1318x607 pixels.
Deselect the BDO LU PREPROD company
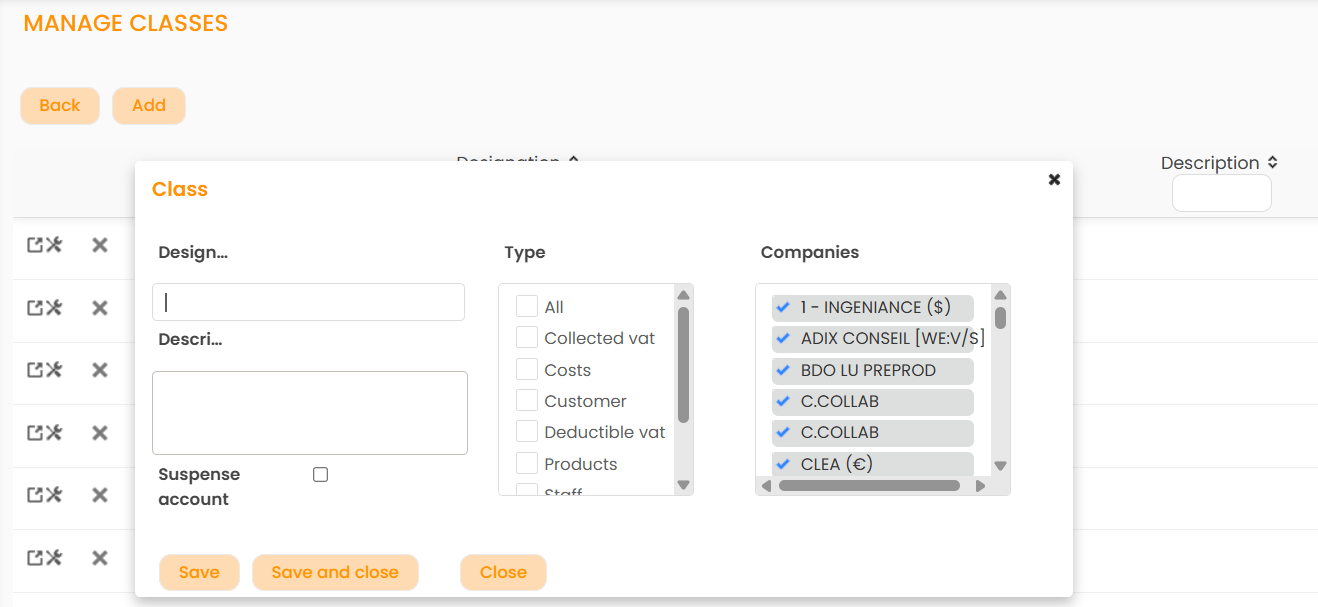coord(783,370)
